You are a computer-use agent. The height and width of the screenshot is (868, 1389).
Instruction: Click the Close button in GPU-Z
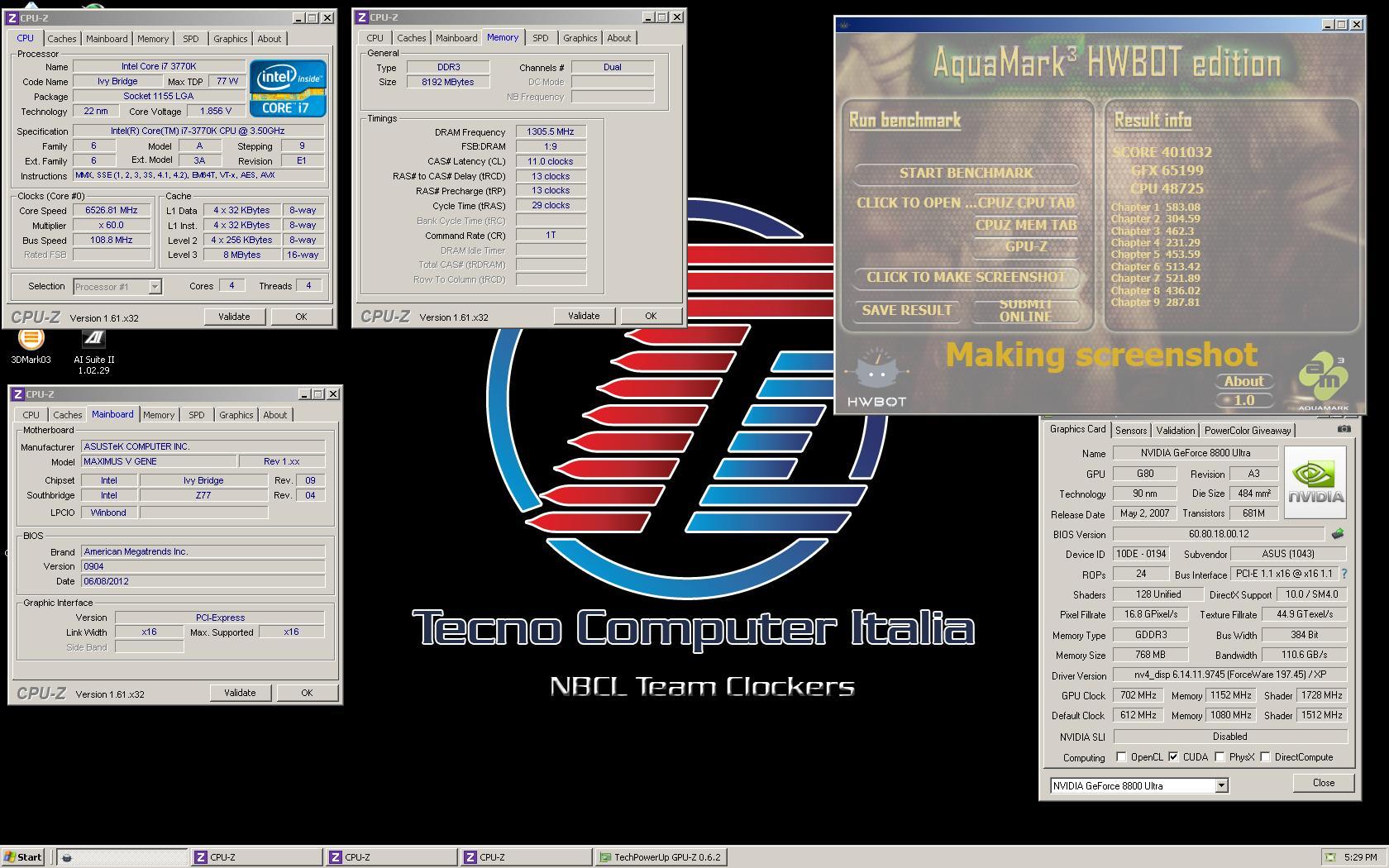[1323, 783]
